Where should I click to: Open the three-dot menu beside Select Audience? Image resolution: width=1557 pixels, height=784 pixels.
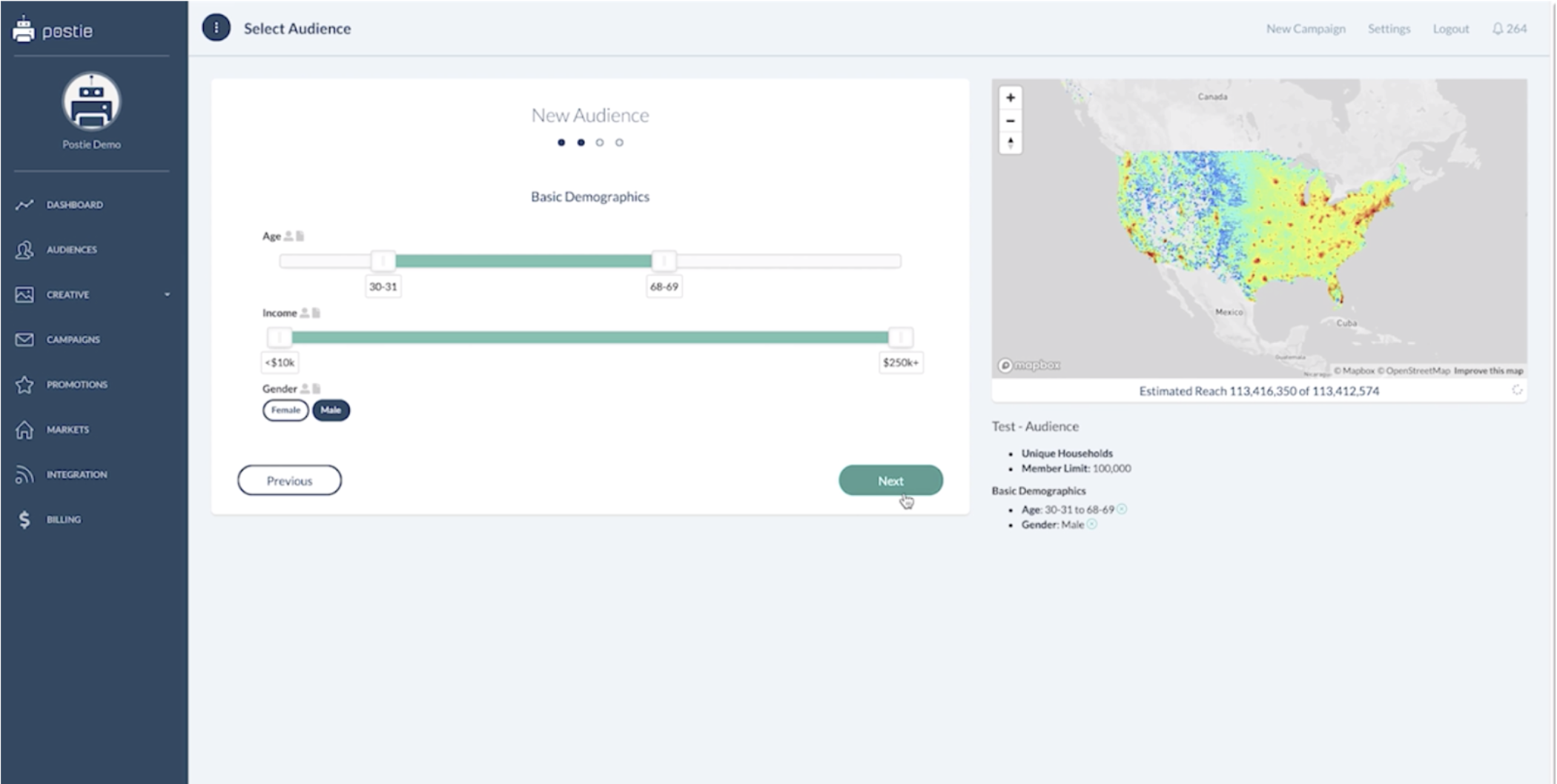click(216, 28)
